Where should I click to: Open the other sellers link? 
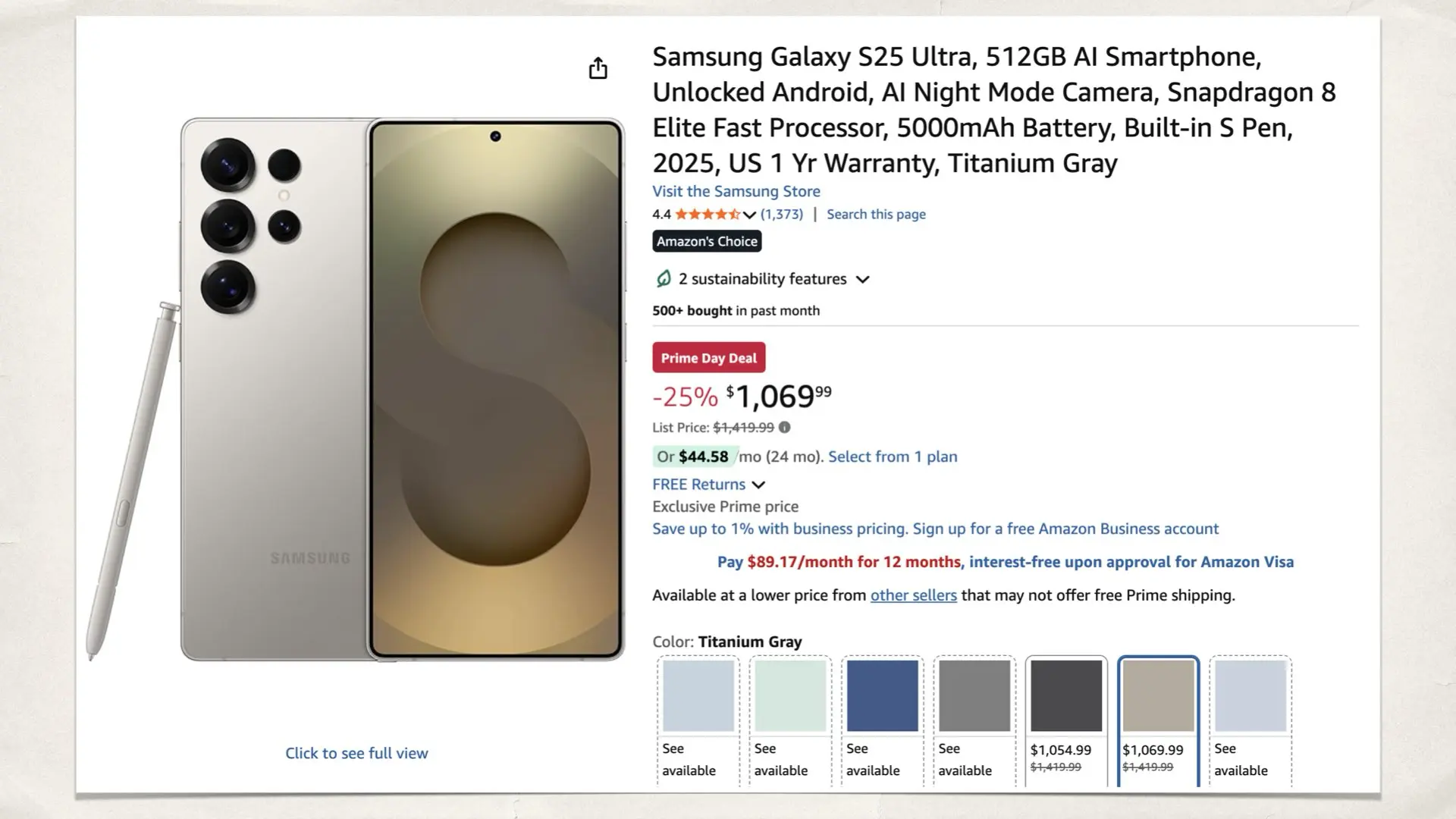[913, 595]
